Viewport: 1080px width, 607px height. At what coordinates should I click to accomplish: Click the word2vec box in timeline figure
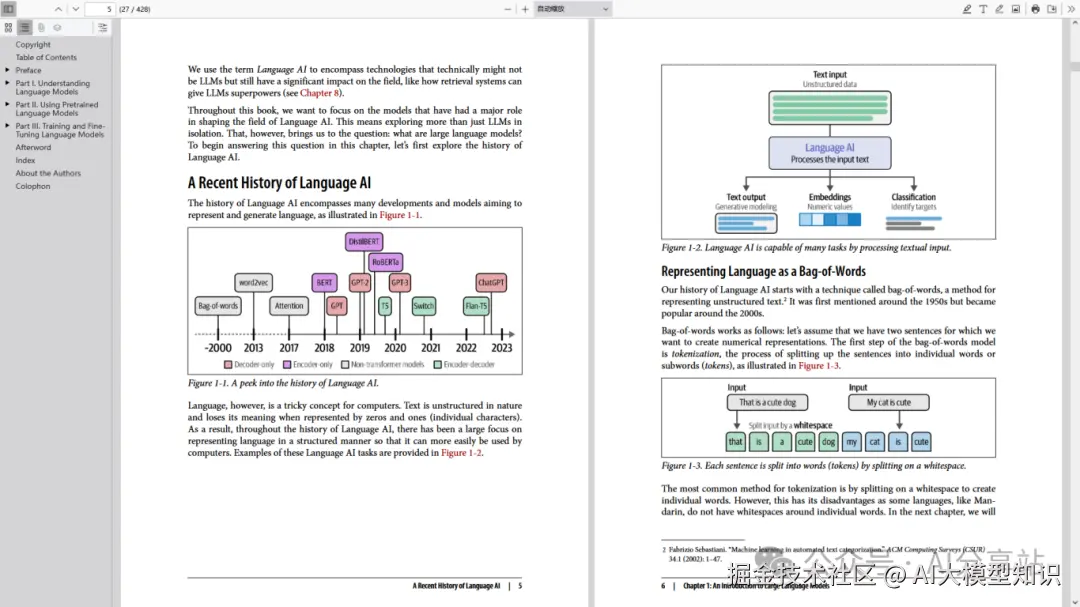tap(253, 282)
